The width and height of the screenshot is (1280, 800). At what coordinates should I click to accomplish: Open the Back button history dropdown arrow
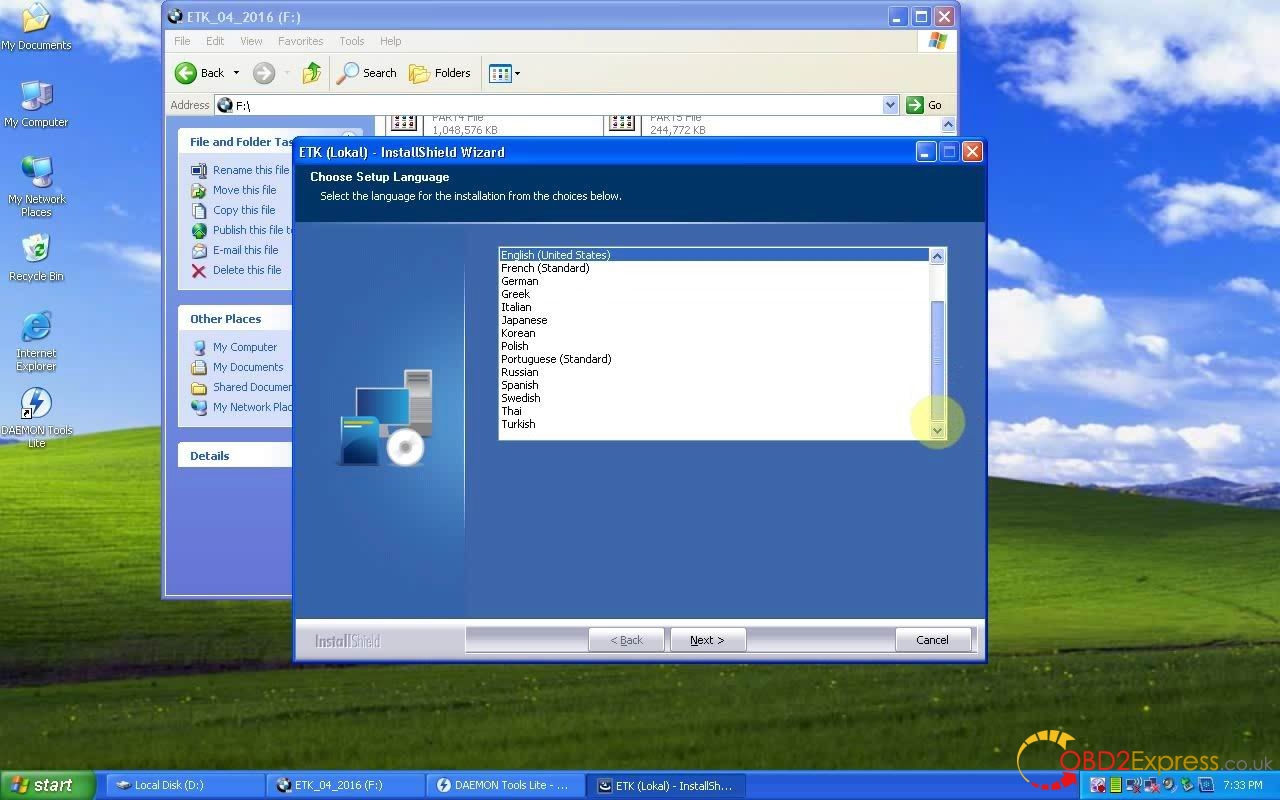click(x=237, y=73)
